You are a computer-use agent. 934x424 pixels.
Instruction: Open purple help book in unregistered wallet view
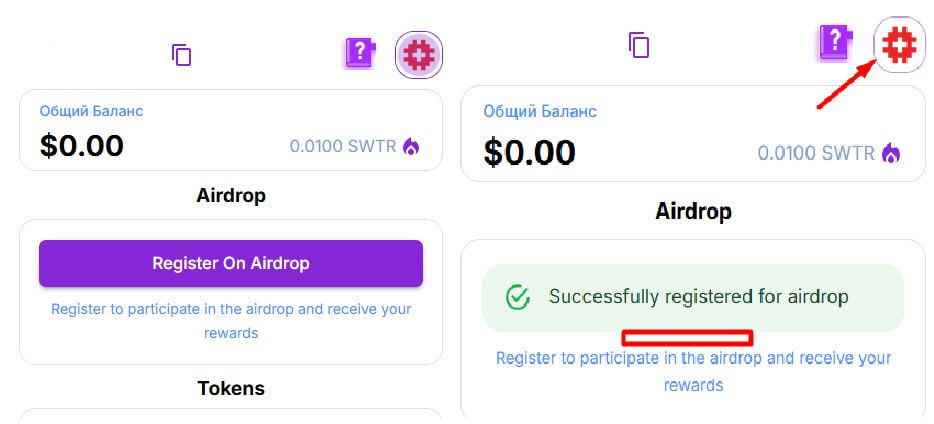(x=359, y=54)
